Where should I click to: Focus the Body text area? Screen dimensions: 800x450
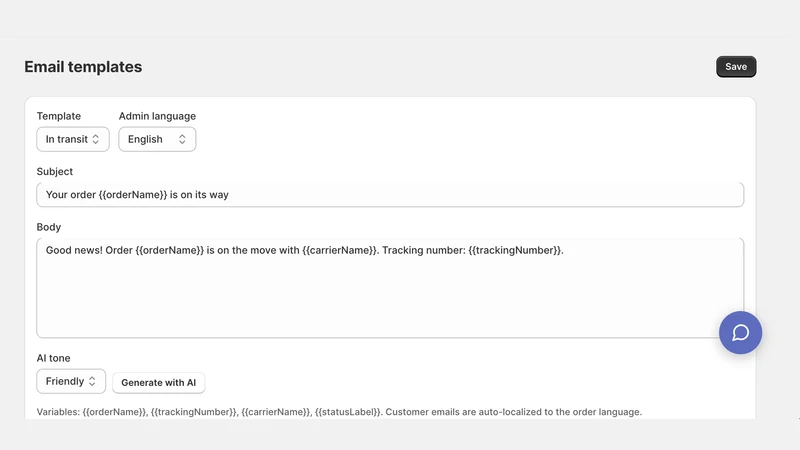tap(390, 288)
